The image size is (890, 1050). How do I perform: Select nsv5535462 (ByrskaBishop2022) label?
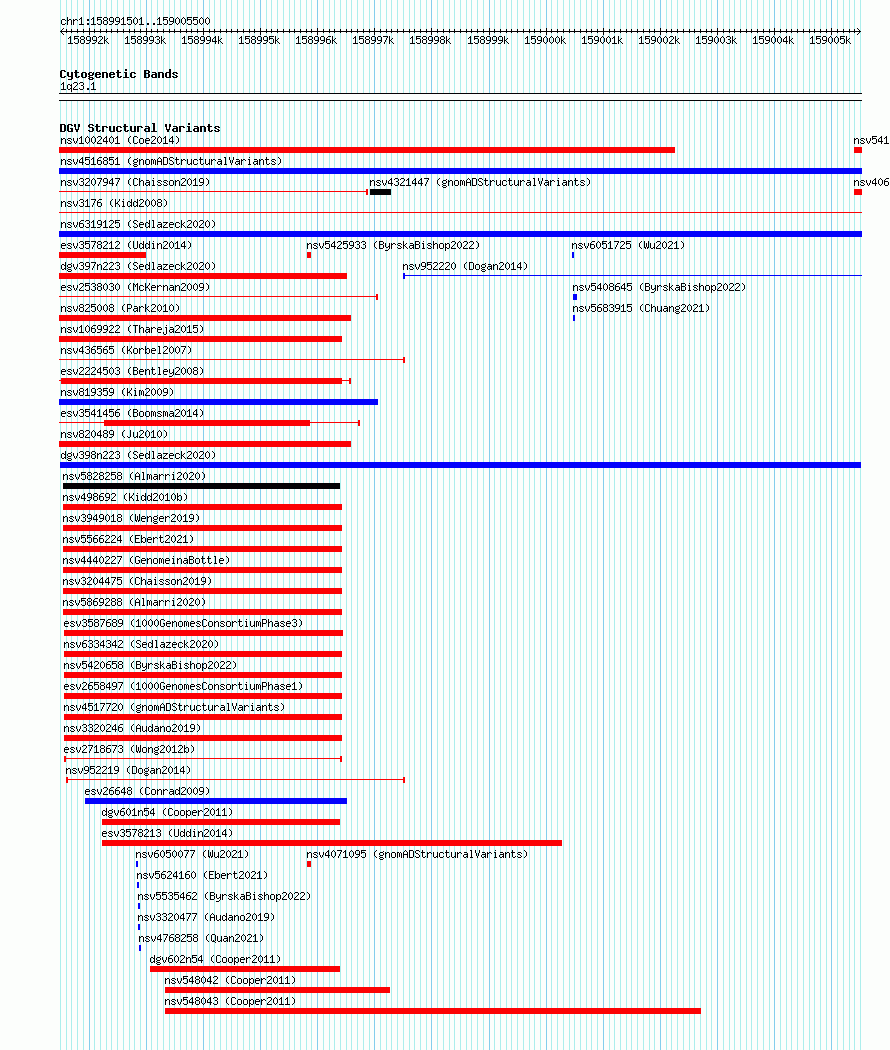coord(224,896)
